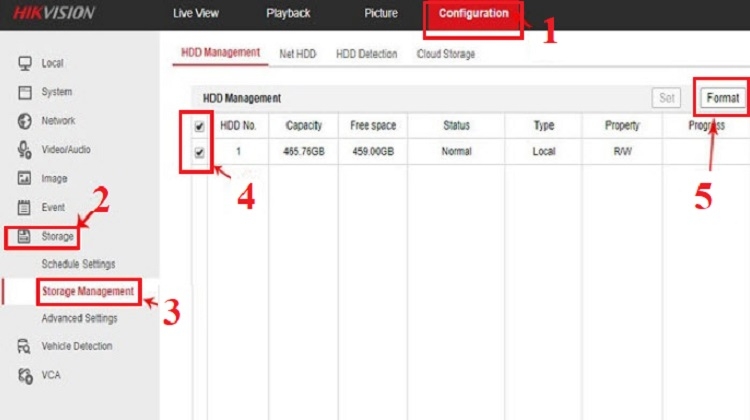Click the Progress column header
The width and height of the screenshot is (750, 420).
tap(706, 126)
